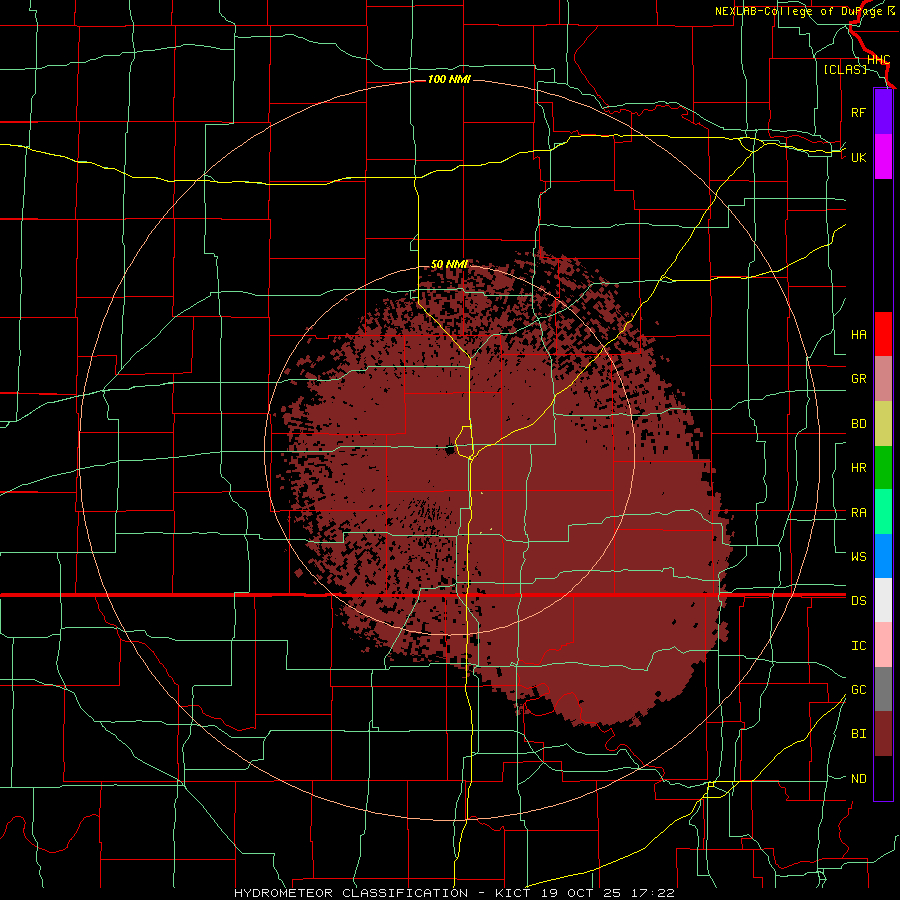Click the RF legend label

[x=858, y=112]
